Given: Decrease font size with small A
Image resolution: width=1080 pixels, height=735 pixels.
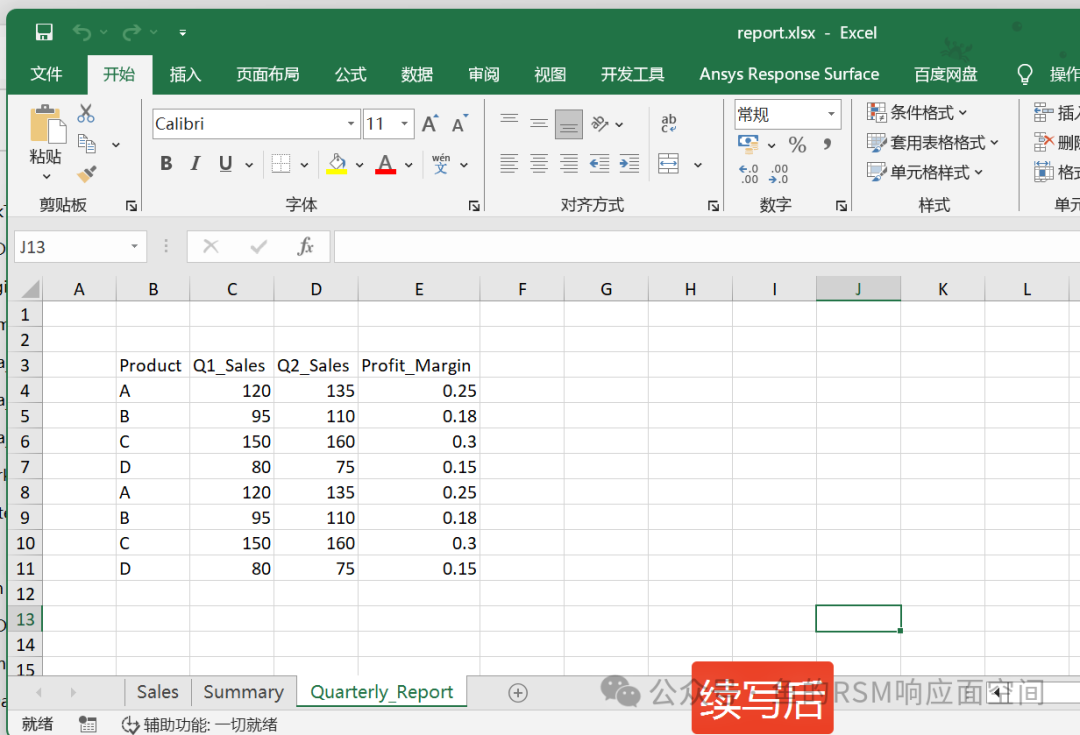Looking at the screenshot, I should click(459, 123).
